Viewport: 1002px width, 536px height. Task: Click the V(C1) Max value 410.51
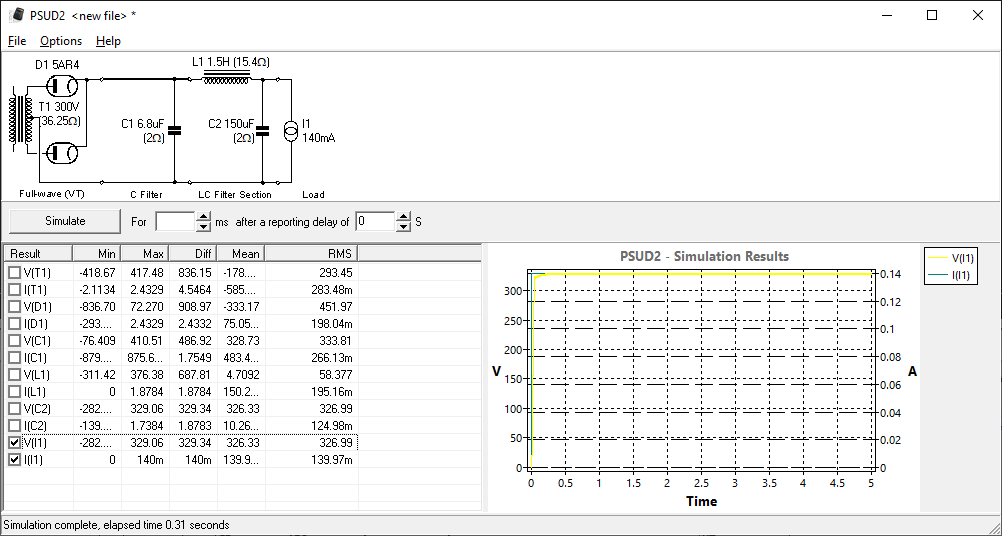(148, 341)
